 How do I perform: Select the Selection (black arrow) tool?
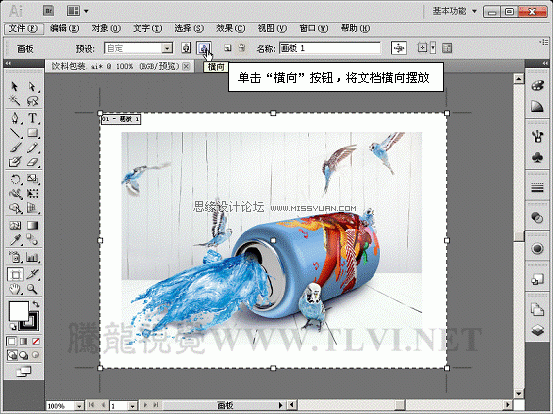[x=15, y=86]
